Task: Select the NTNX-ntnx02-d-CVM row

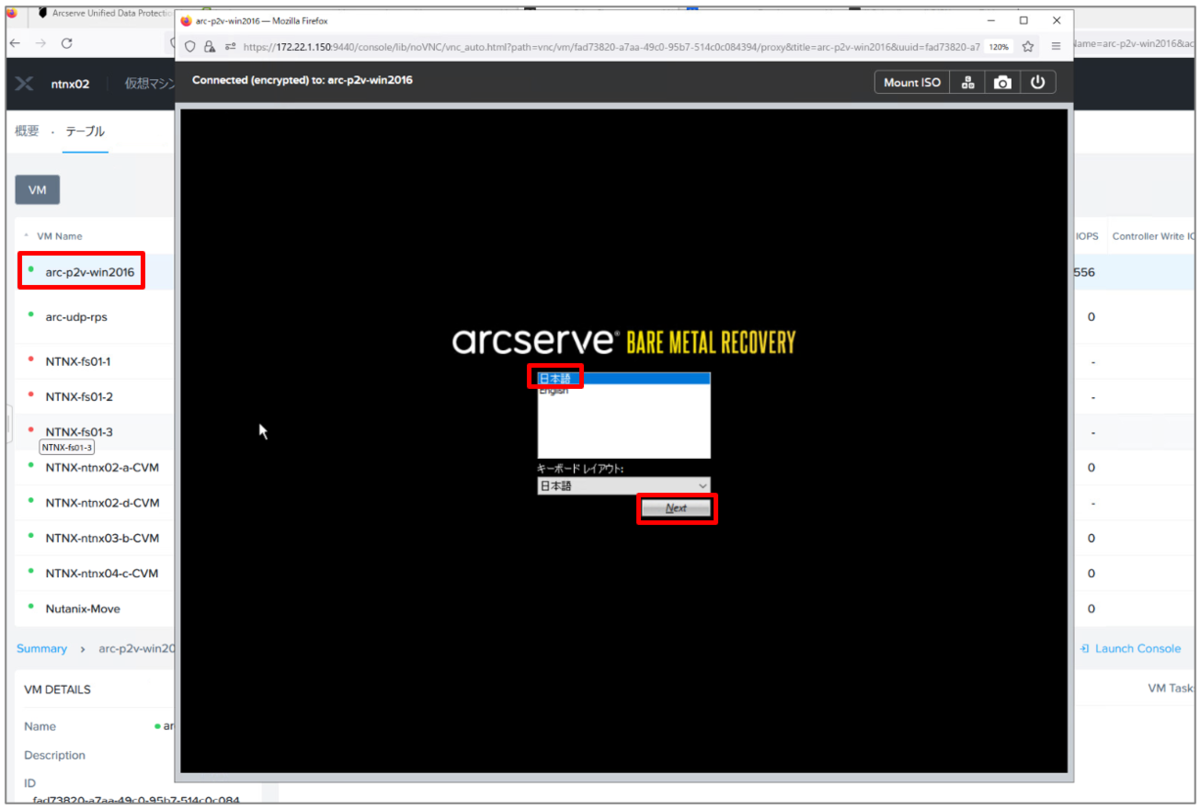Action: tap(102, 503)
